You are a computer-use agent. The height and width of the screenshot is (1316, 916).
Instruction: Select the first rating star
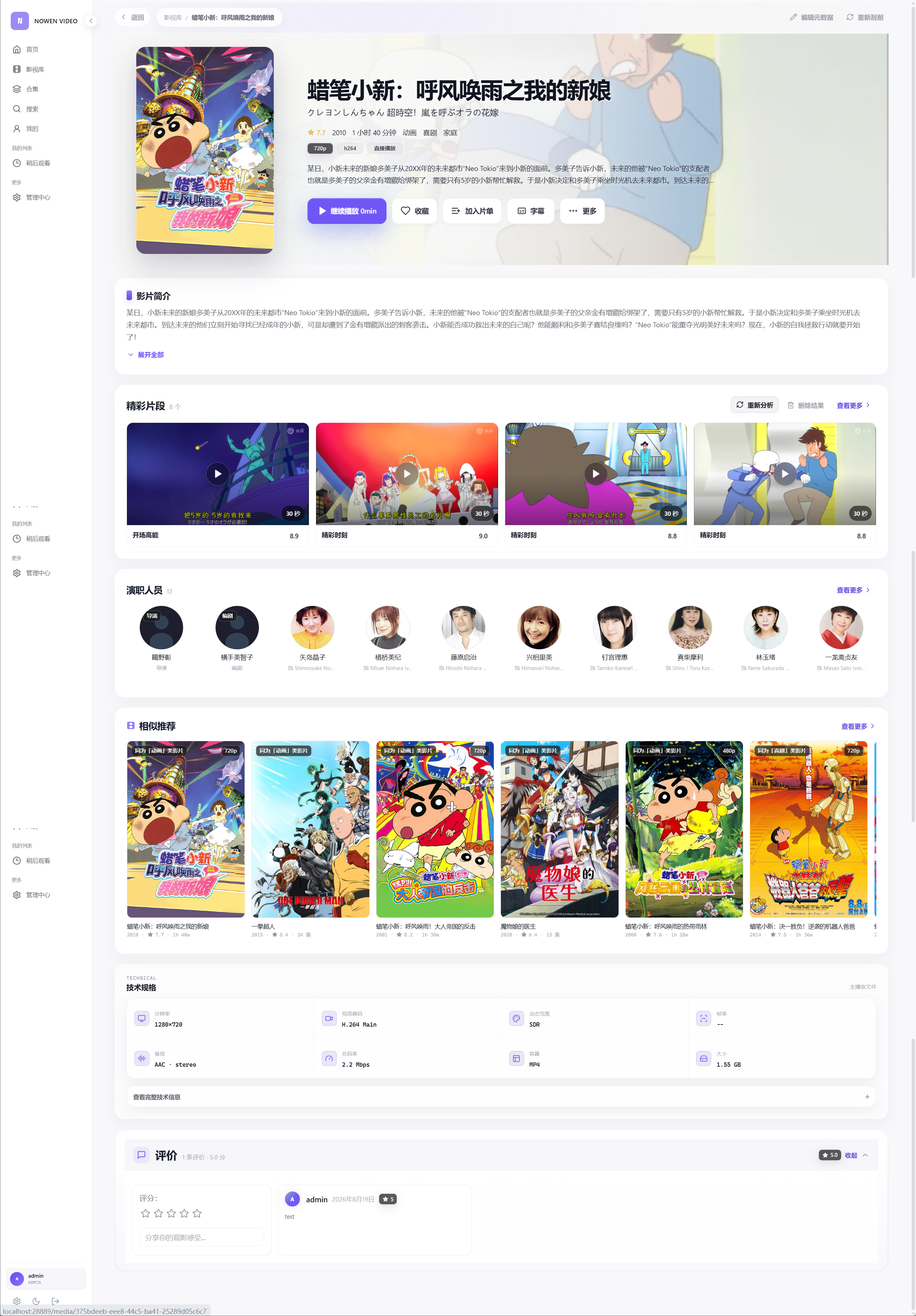pyautogui.click(x=146, y=1213)
